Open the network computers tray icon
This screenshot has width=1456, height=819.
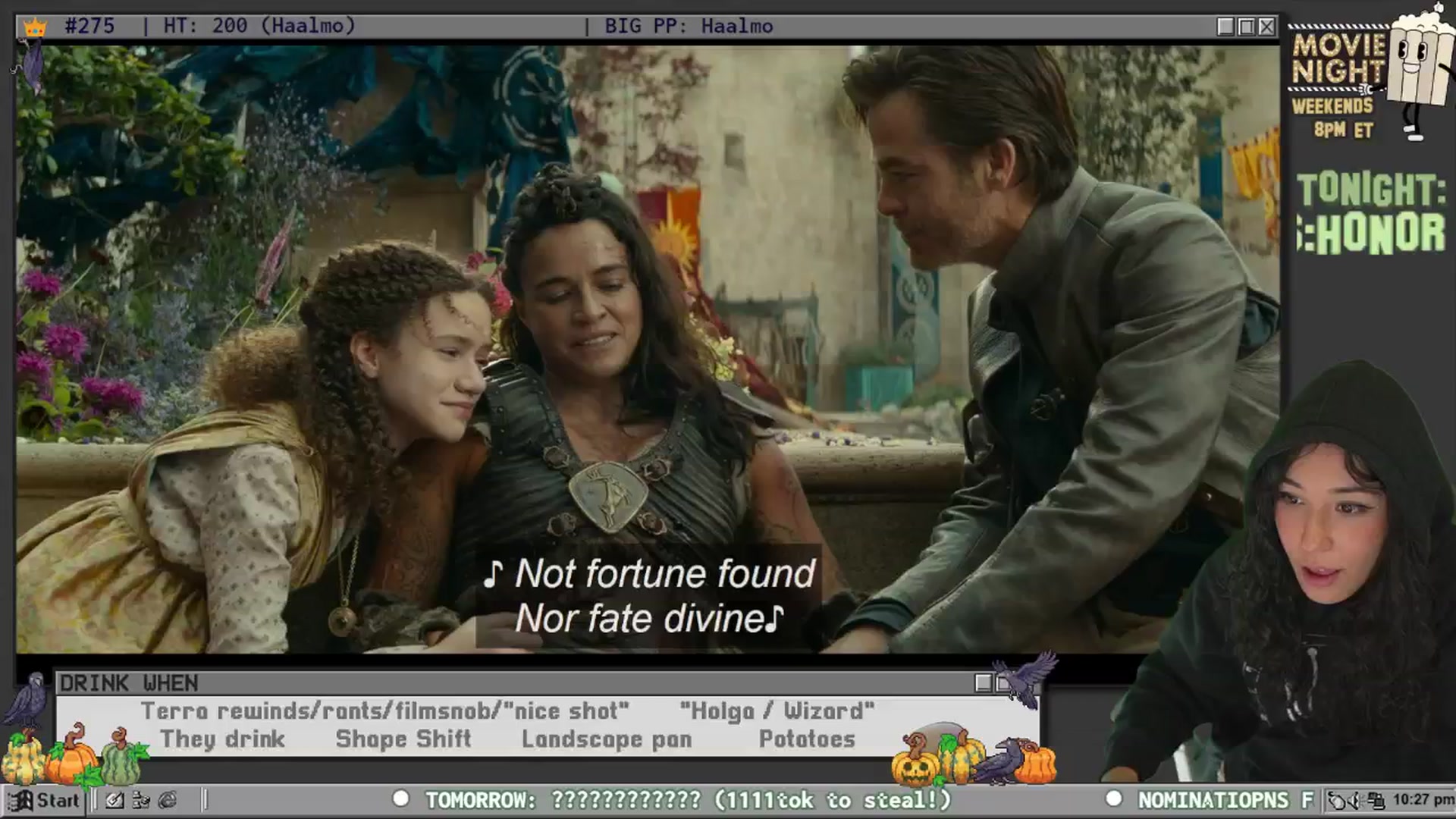(x=1376, y=800)
